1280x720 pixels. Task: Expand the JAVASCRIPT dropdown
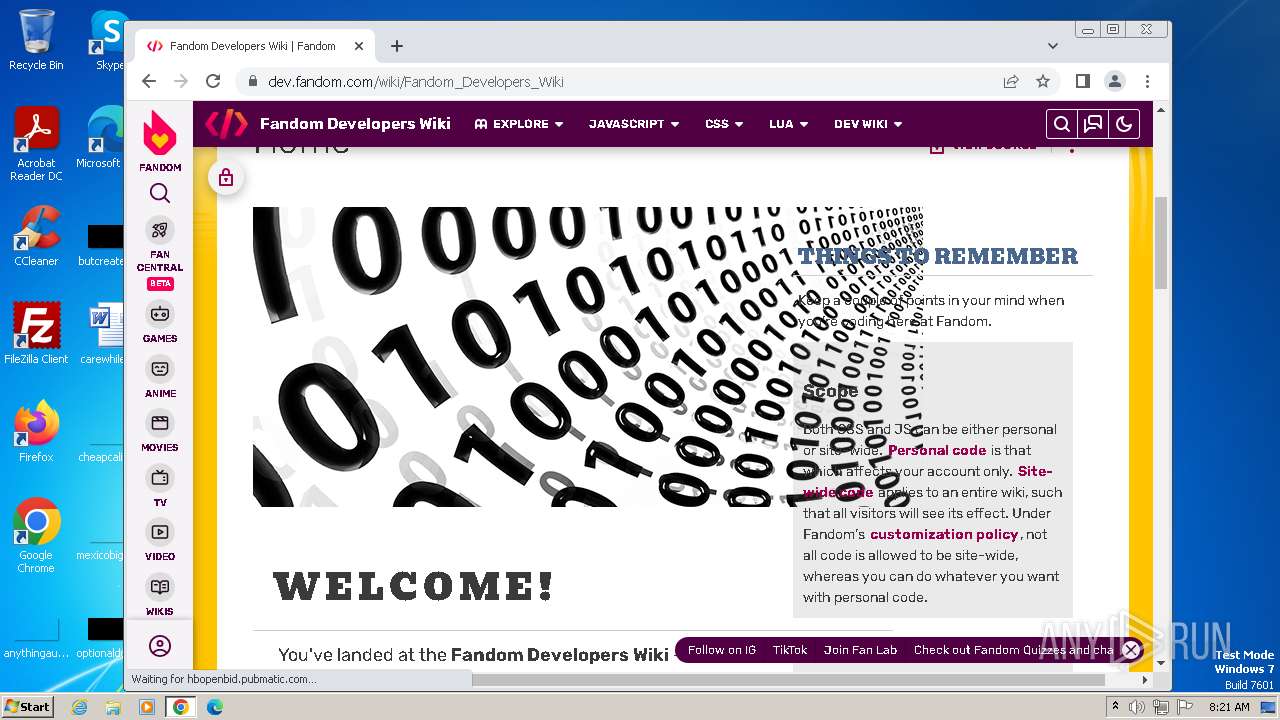[x=634, y=124]
